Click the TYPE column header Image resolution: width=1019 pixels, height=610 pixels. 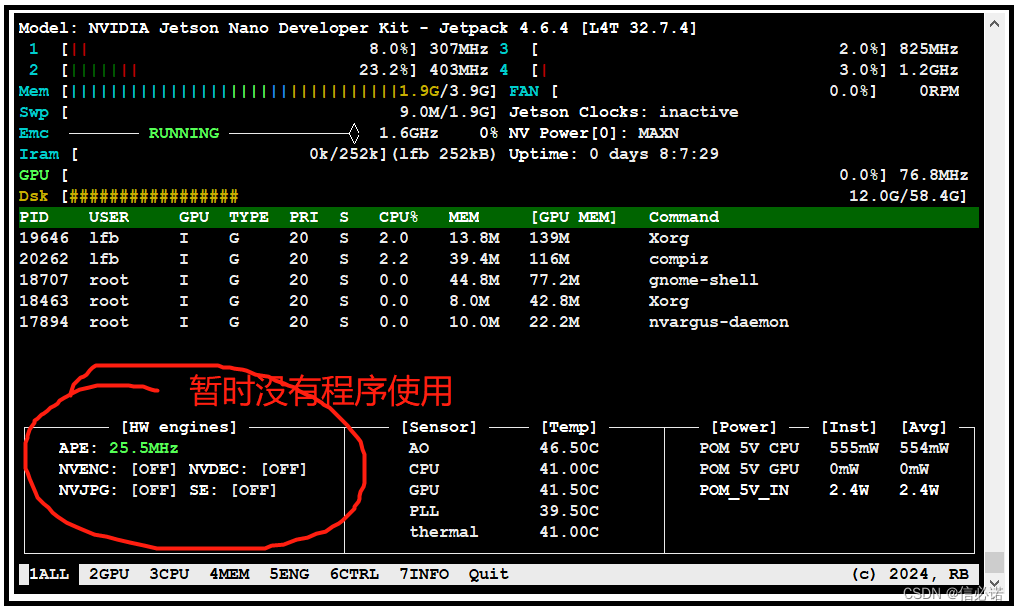point(249,218)
